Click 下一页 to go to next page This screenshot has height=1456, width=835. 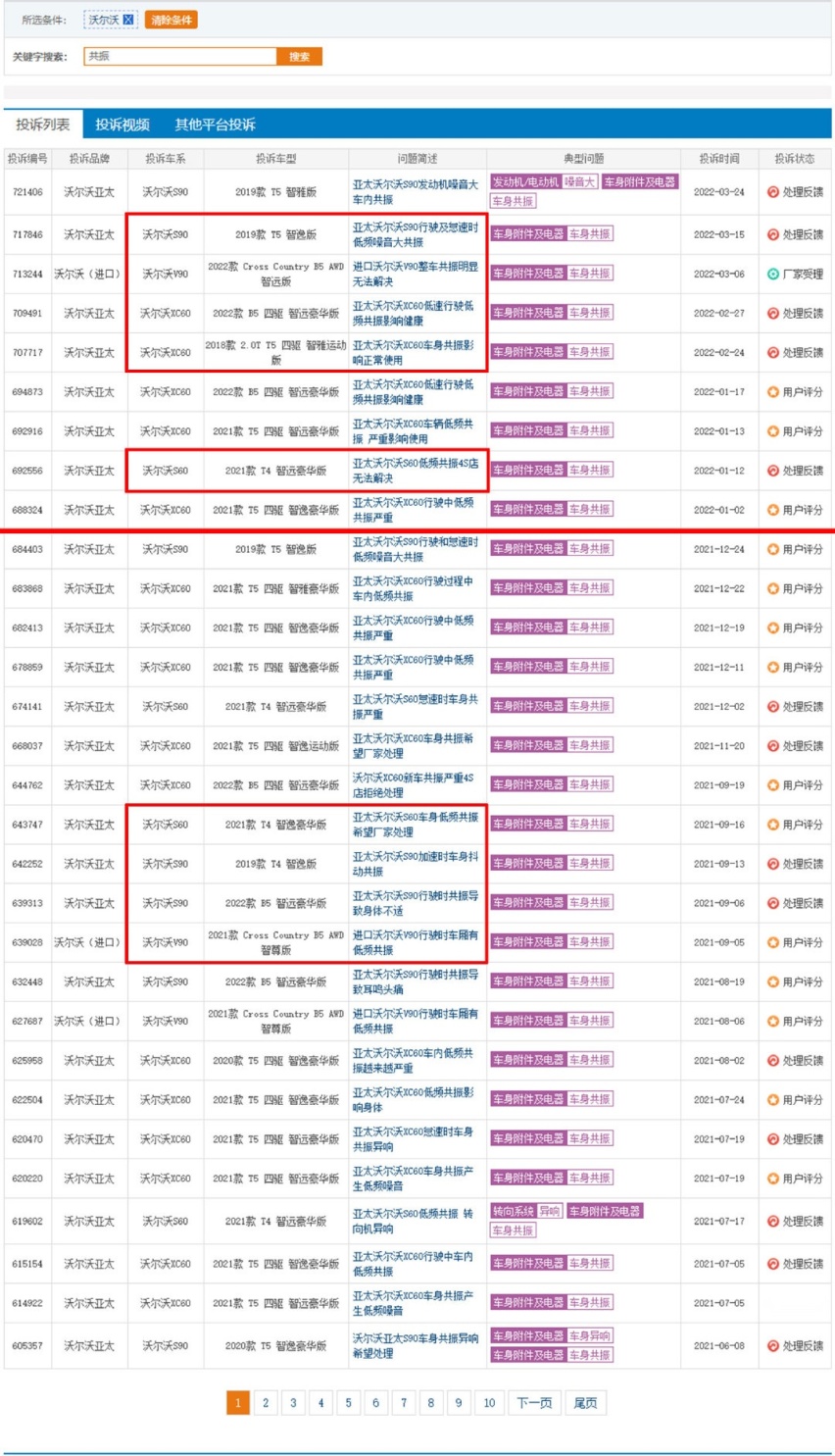point(534,1403)
